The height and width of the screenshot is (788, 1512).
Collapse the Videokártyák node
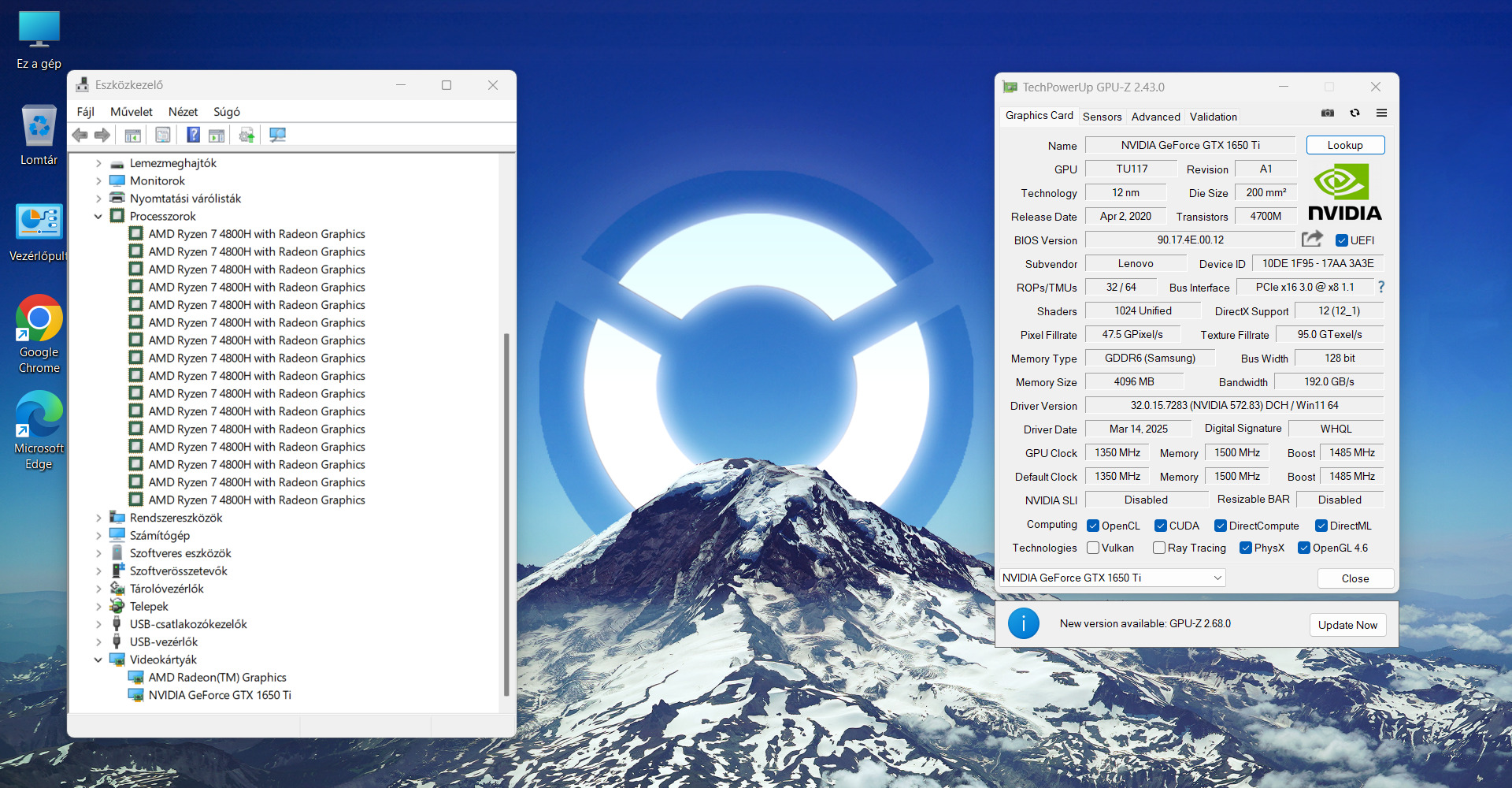[98, 660]
